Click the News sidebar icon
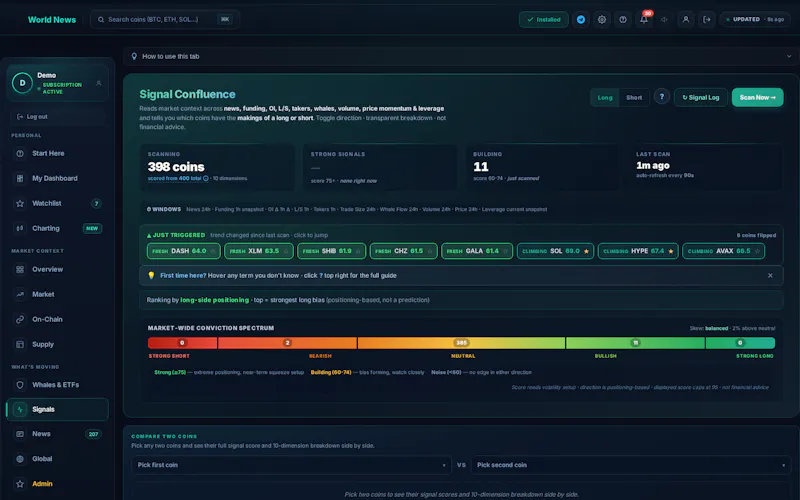 [x=20, y=434]
